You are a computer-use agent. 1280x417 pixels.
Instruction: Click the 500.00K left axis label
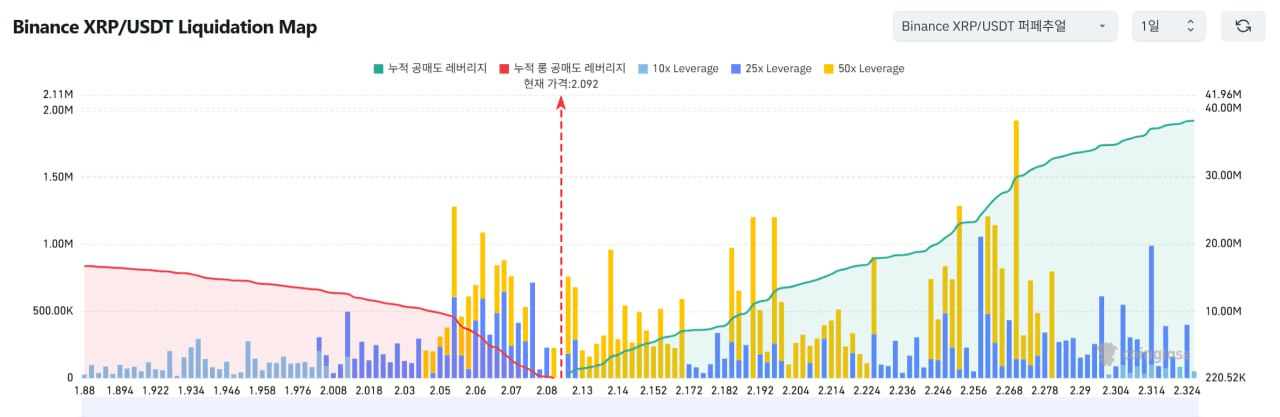click(x=51, y=311)
